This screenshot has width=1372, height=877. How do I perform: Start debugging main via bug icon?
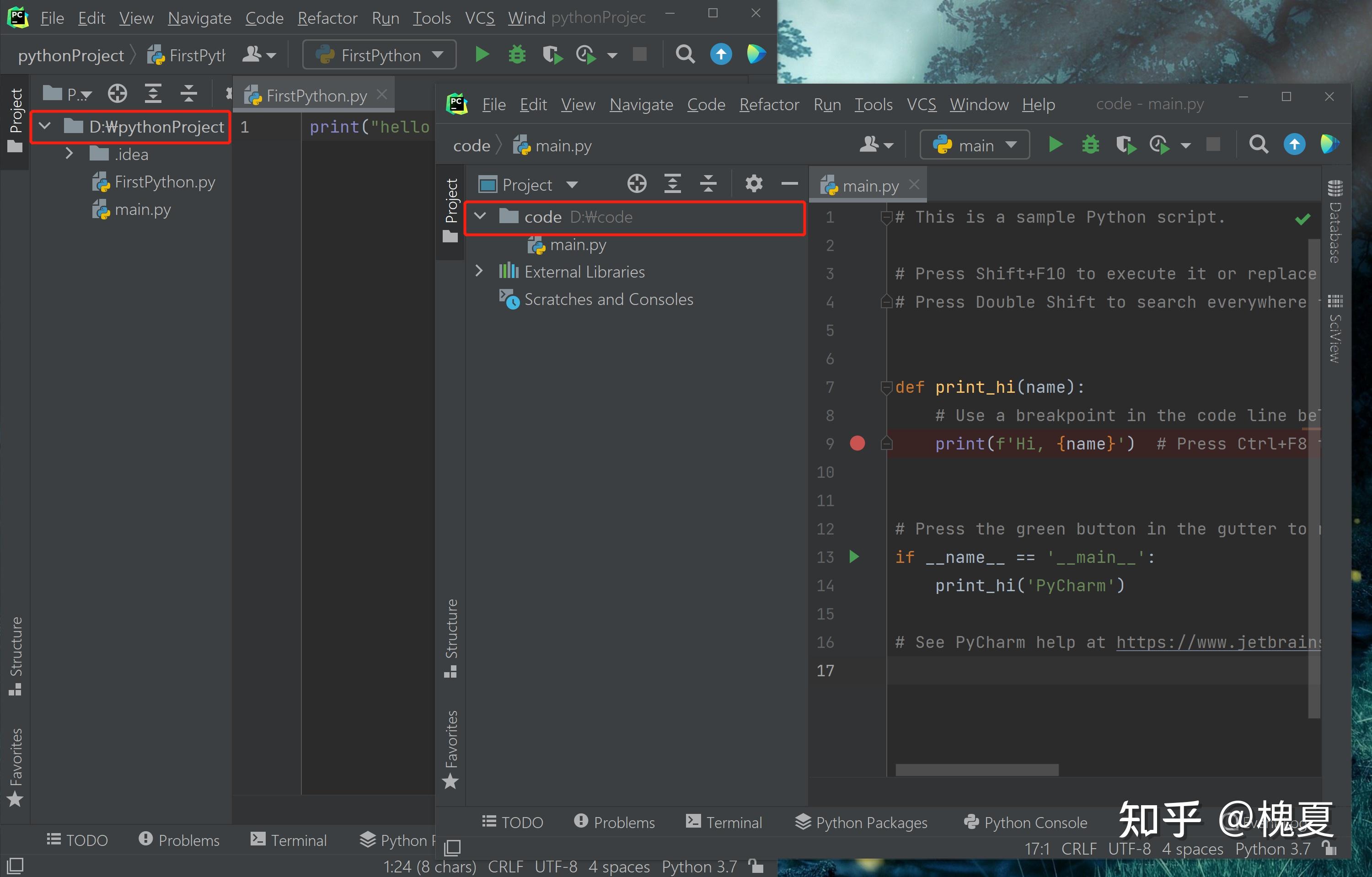click(x=1090, y=145)
